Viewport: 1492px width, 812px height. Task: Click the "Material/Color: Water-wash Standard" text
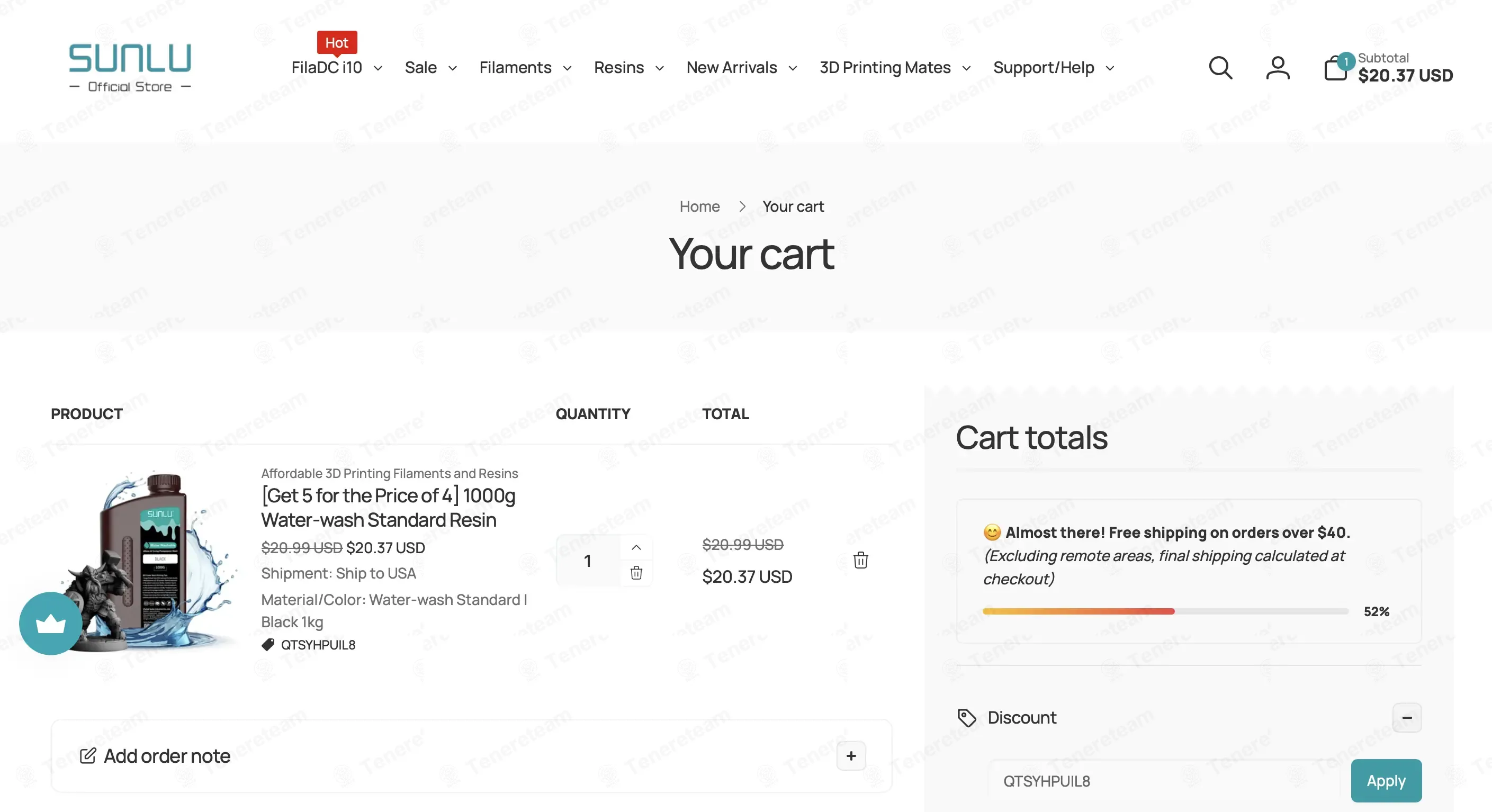[x=394, y=610]
